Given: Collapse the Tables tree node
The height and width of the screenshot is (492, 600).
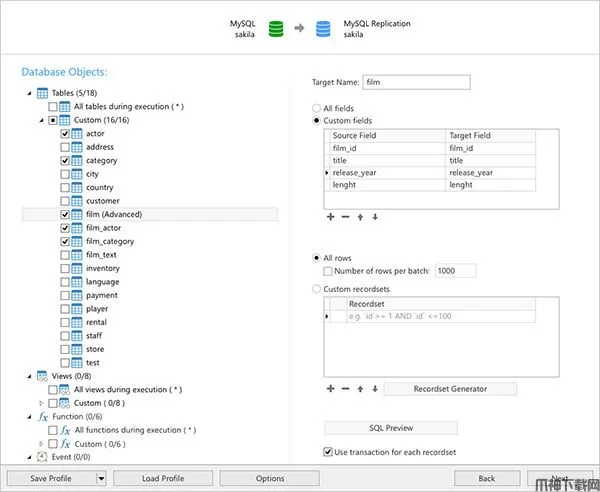Looking at the screenshot, I should (x=29, y=93).
